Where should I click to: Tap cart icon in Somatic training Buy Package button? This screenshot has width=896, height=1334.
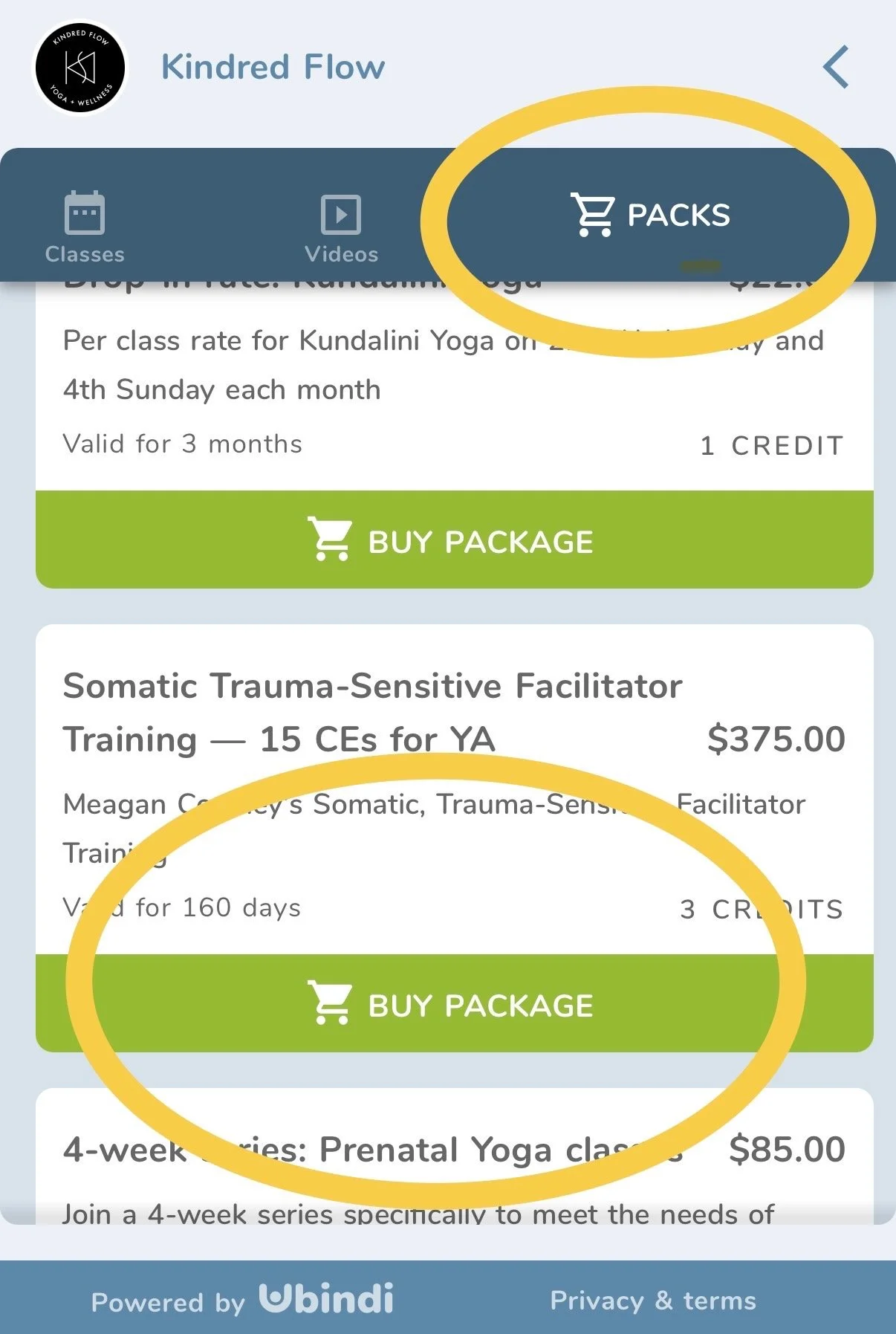pyautogui.click(x=329, y=1003)
